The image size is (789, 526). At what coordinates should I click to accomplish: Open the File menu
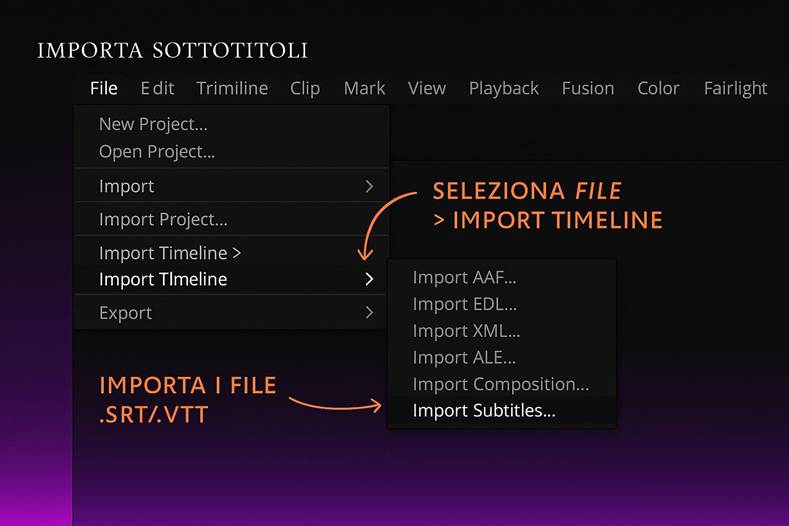pyautogui.click(x=103, y=88)
